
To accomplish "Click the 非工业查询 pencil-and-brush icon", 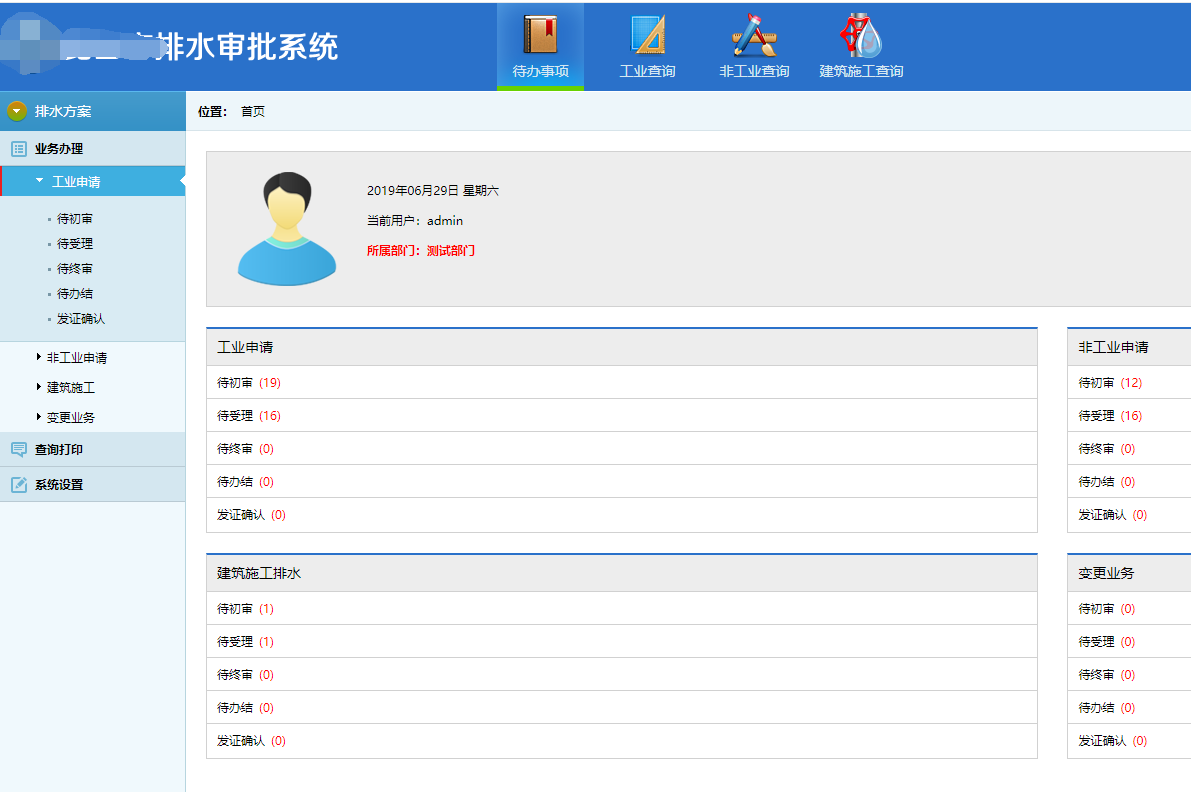I will pyautogui.click(x=754, y=35).
